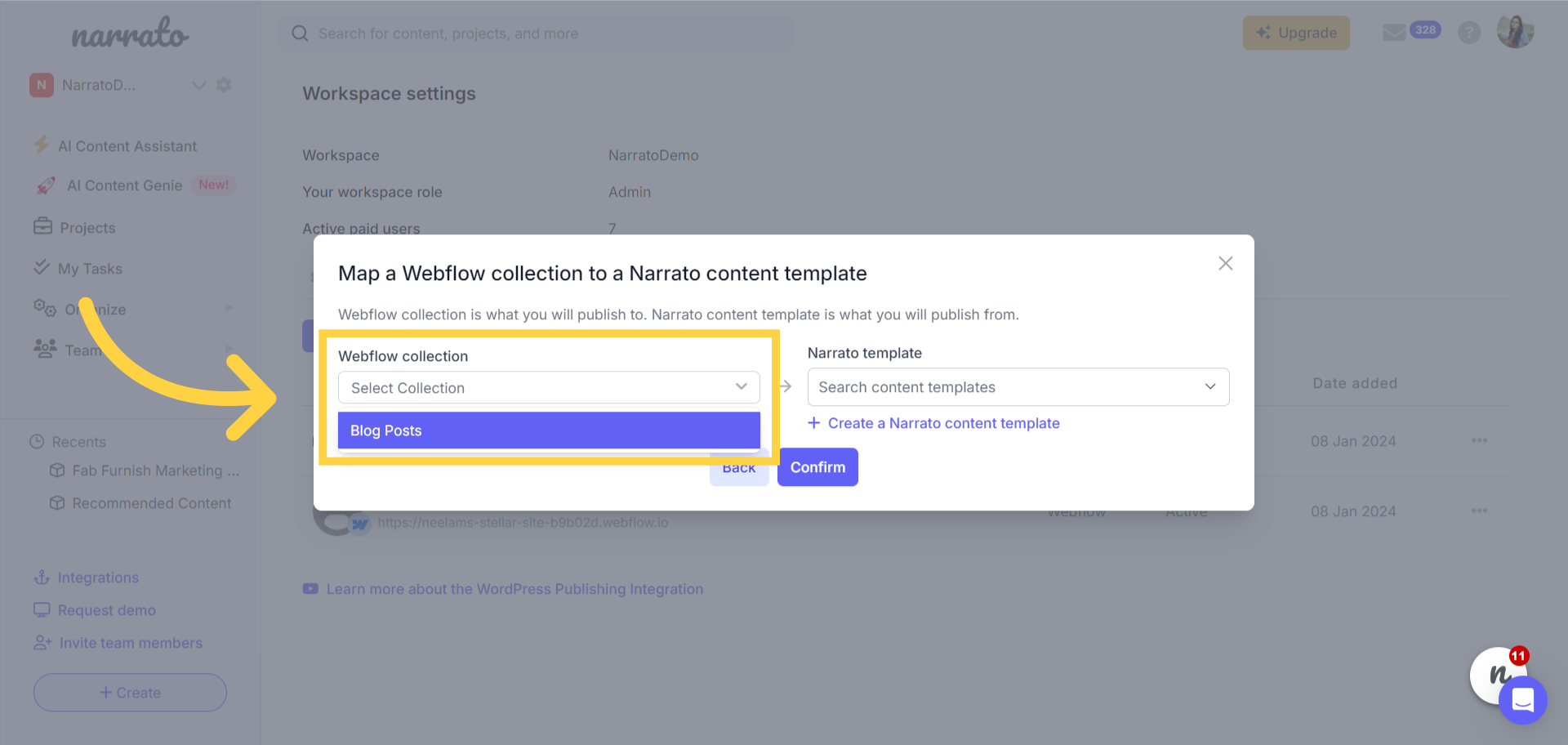Open options menu for Webflow site row
Image resolution: width=1568 pixels, height=745 pixels.
pyautogui.click(x=1479, y=511)
